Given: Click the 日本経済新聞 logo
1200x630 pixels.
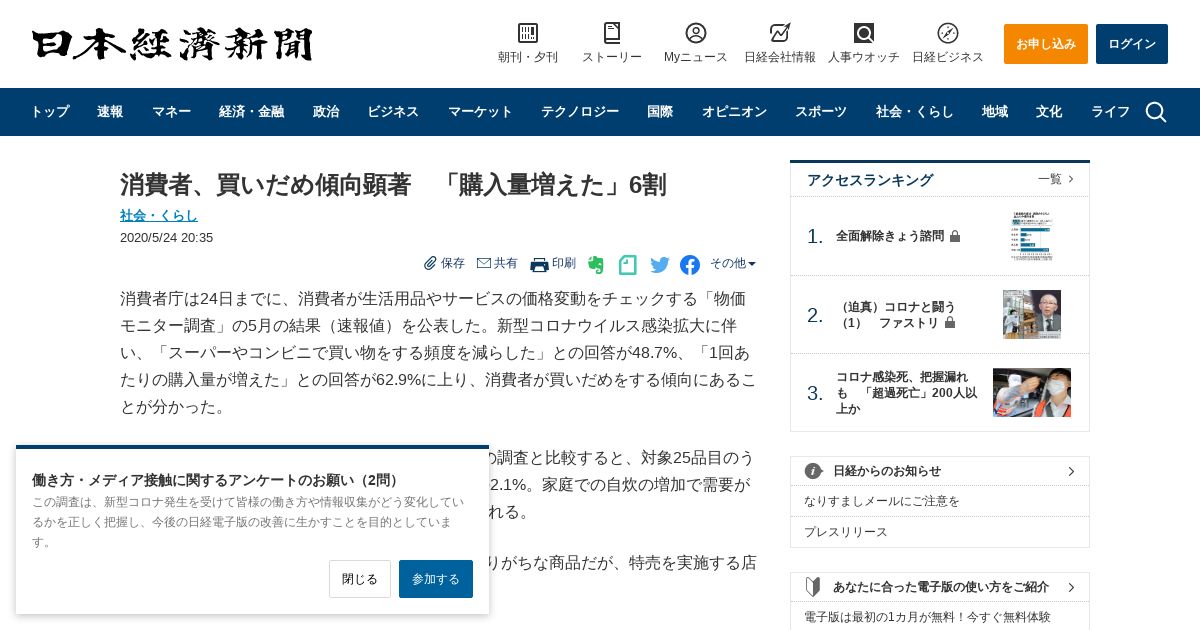Looking at the screenshot, I should [x=172, y=44].
